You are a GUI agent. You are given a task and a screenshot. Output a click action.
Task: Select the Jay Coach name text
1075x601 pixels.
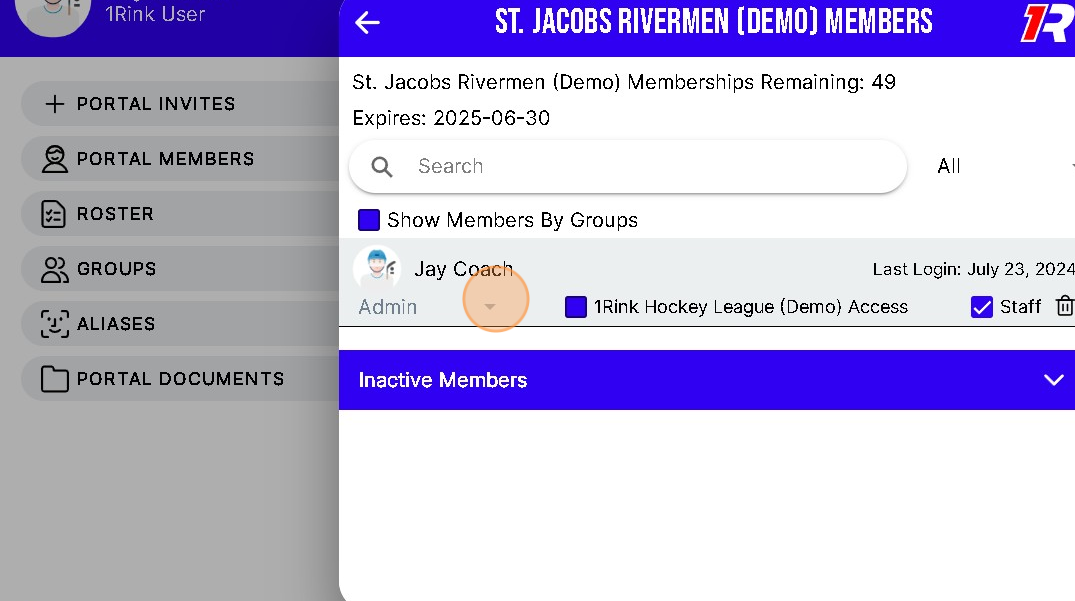click(x=463, y=269)
